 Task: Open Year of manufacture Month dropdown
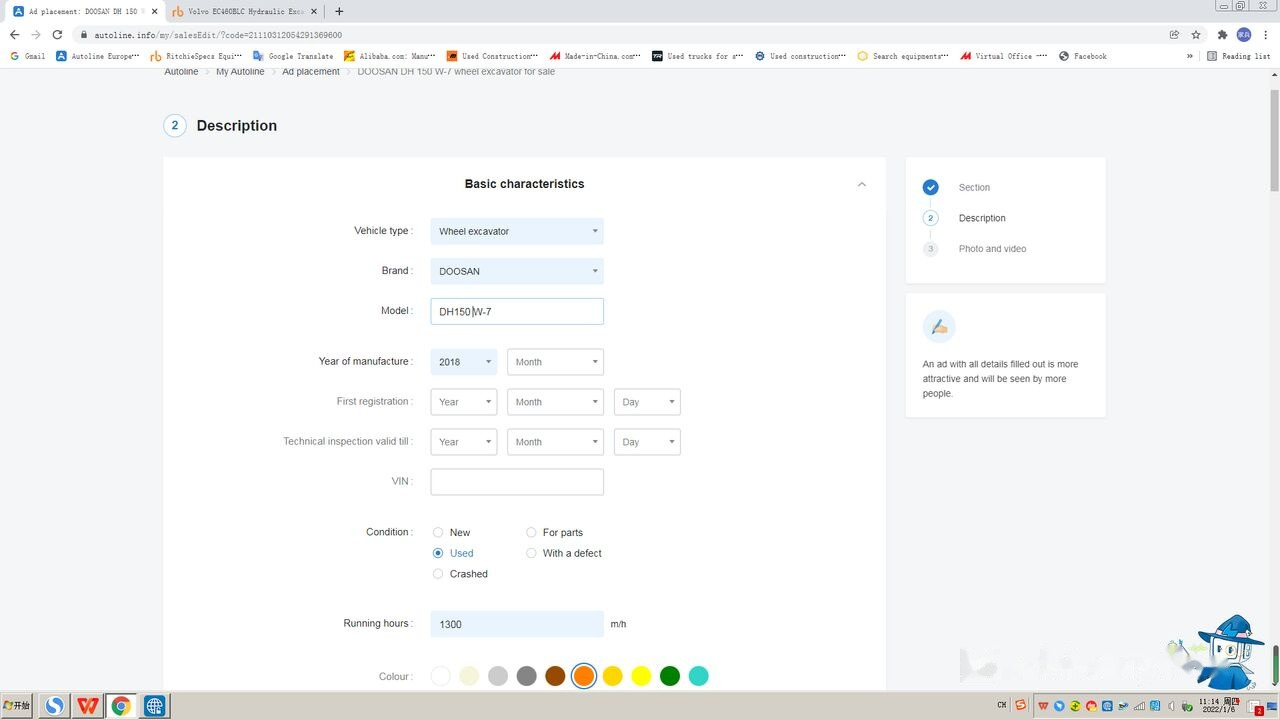[555, 362]
